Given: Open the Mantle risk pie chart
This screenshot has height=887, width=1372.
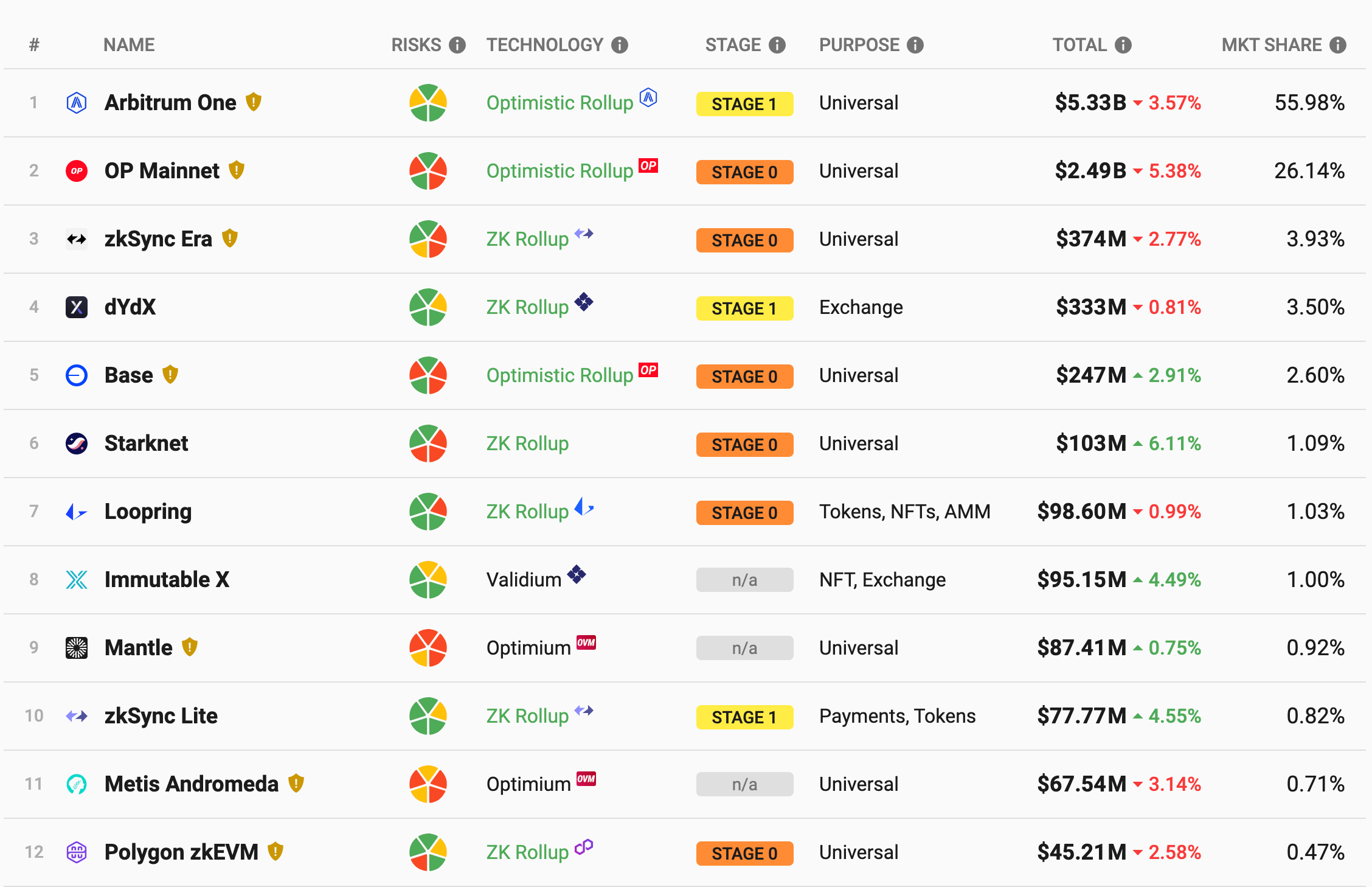Looking at the screenshot, I should pyautogui.click(x=428, y=648).
